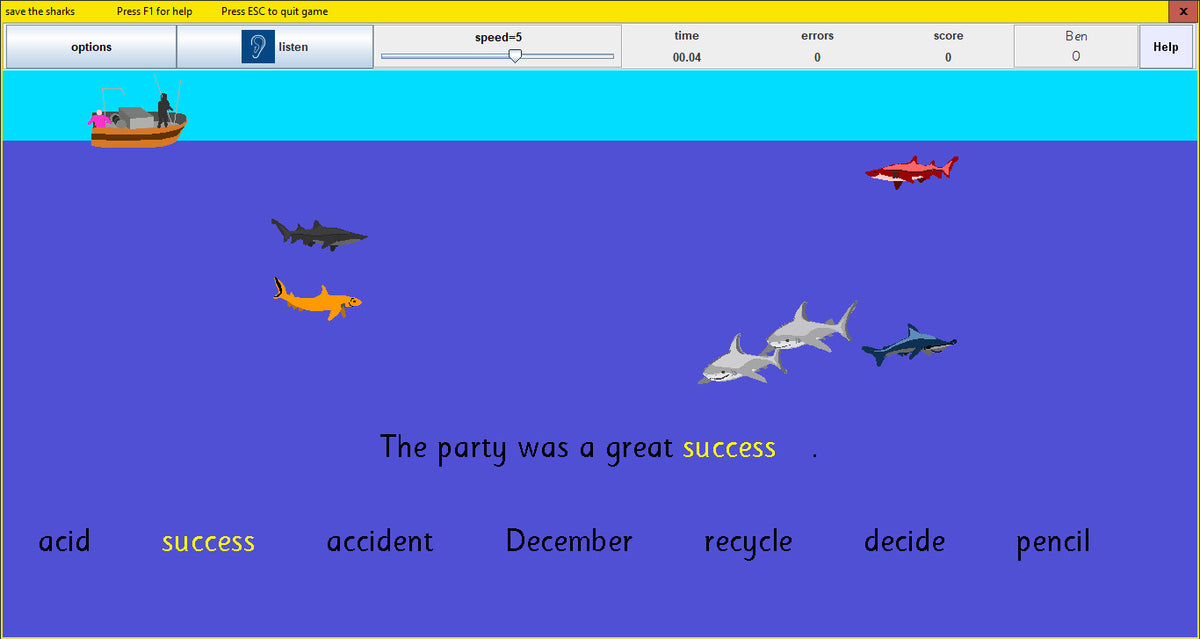
Task: Choose the word pencil
Action: point(1053,543)
